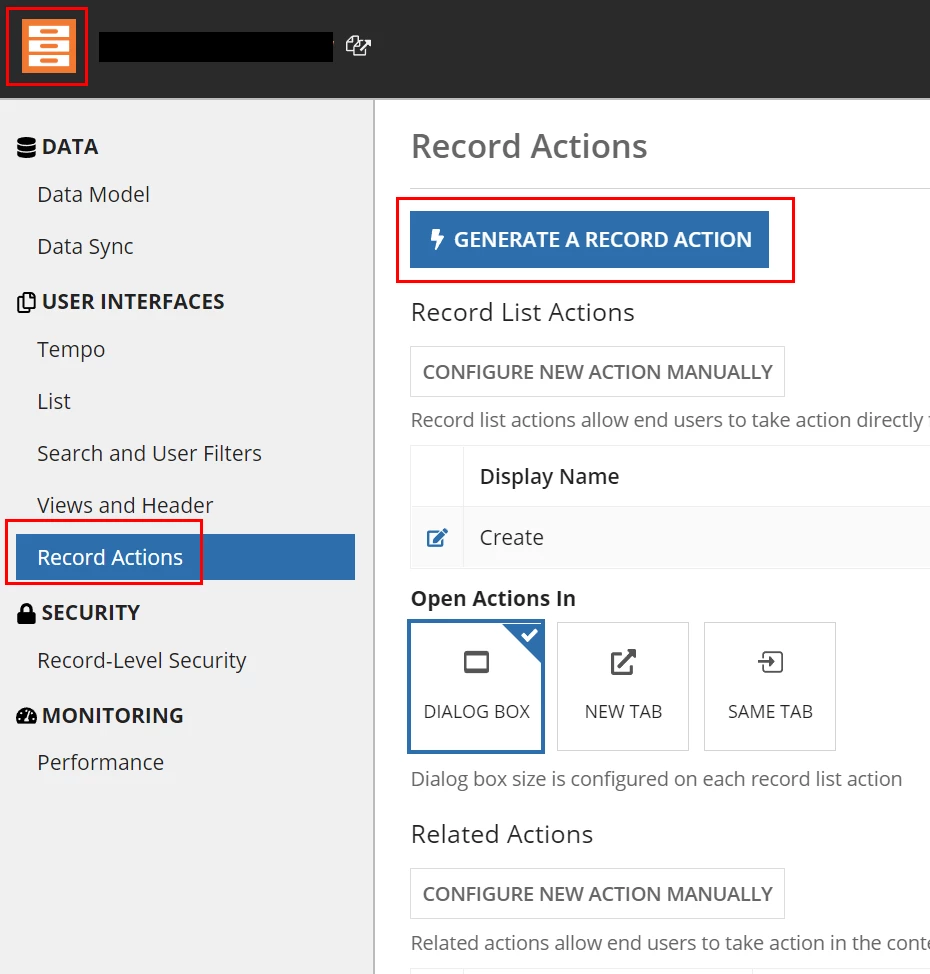Click Generate a Record Action button

click(x=589, y=239)
